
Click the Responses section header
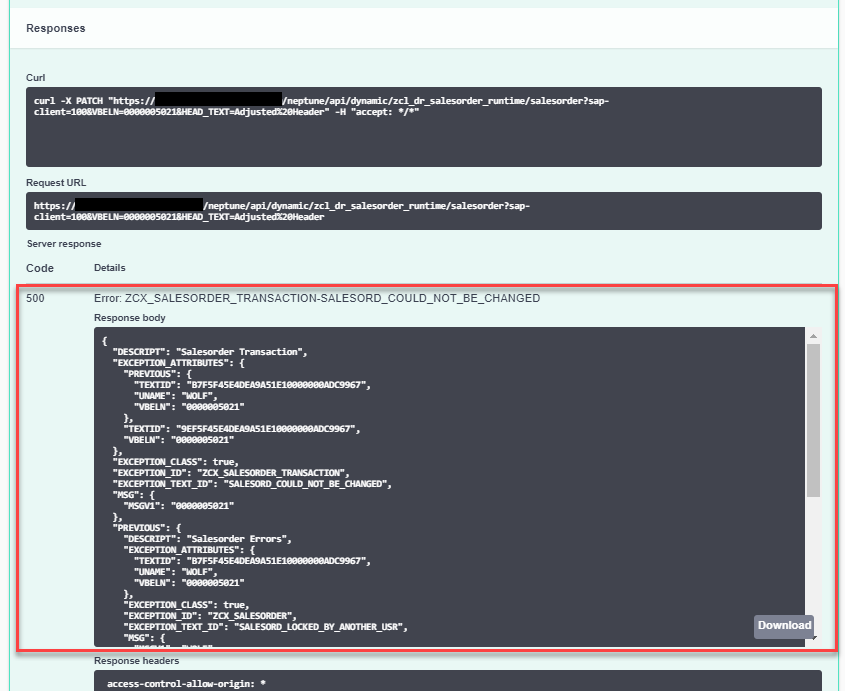pyautogui.click(x=55, y=28)
